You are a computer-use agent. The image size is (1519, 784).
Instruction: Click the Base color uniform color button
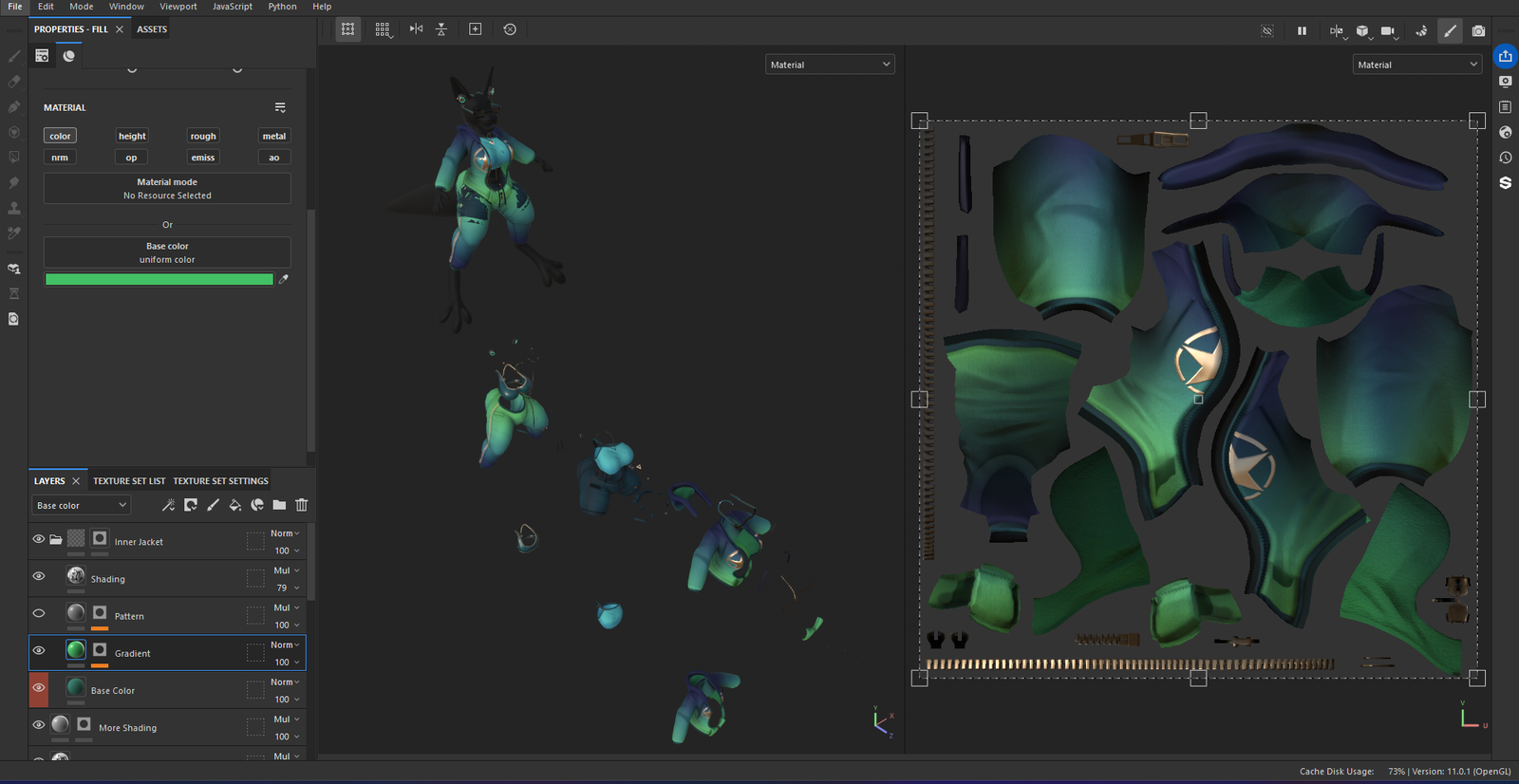coord(167,252)
